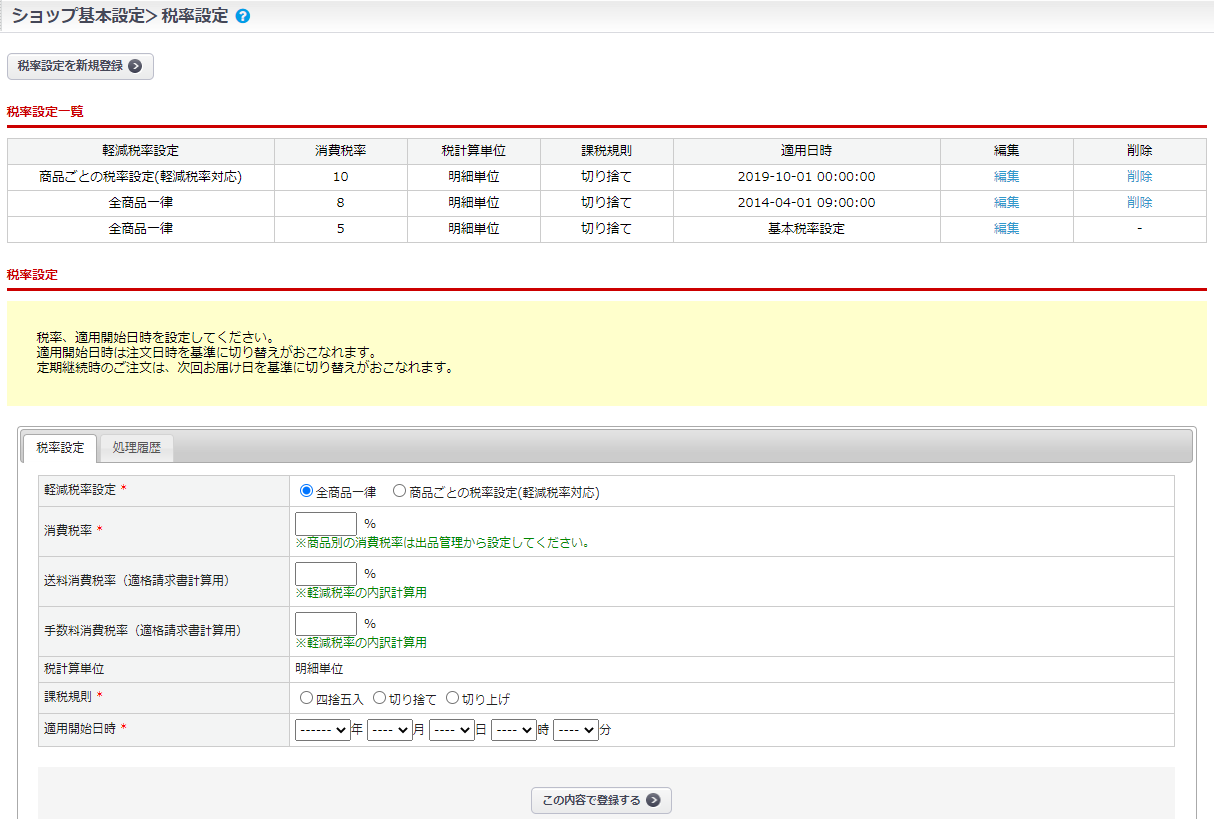Screen dimensions: 1214x819
Task: Click 編集 link for the 10% tax row
Action: click(x=1006, y=177)
